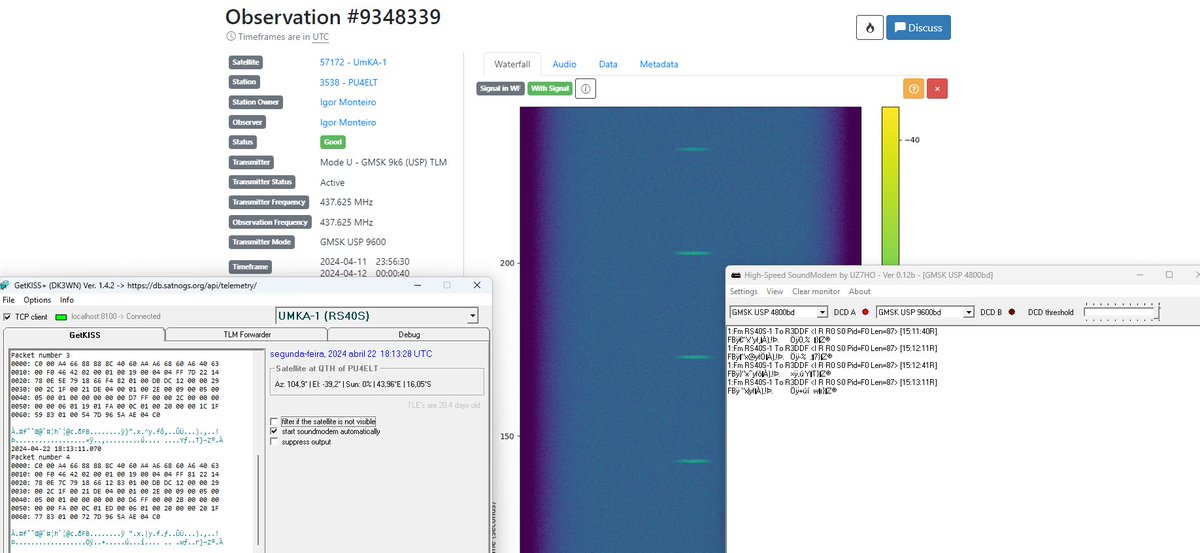The height and width of the screenshot is (553, 1200).
Task: Click the Az: 104,9° satellite position line
Action: pos(353,383)
